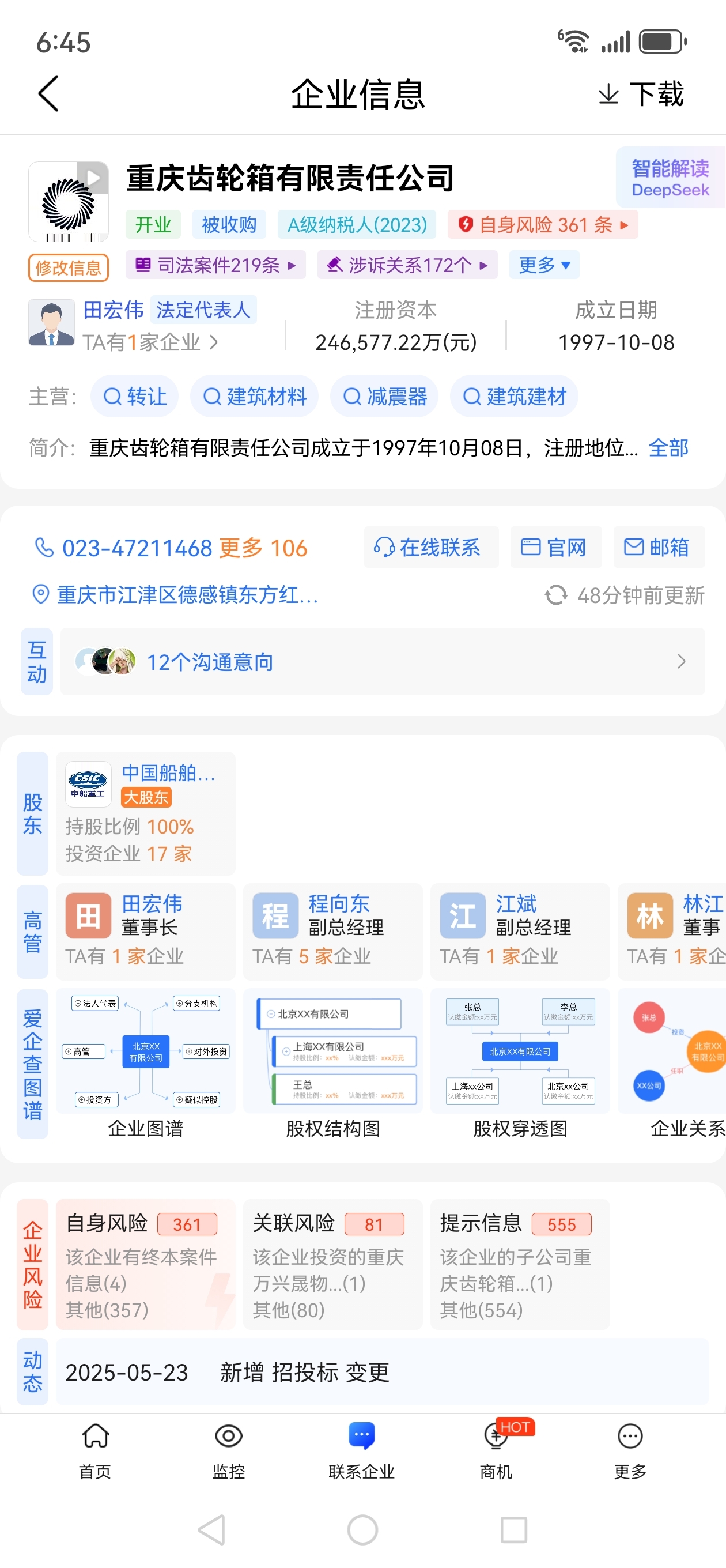Open executive 江斌 副总经理 card
The width and height of the screenshot is (726, 1568).
pyautogui.click(x=520, y=932)
